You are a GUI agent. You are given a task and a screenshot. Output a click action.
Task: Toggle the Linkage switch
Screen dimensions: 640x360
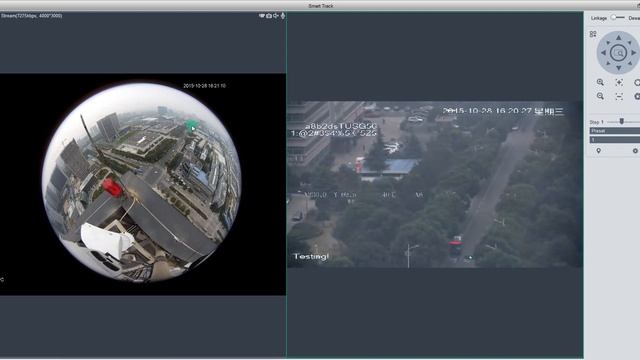pyautogui.click(x=617, y=18)
